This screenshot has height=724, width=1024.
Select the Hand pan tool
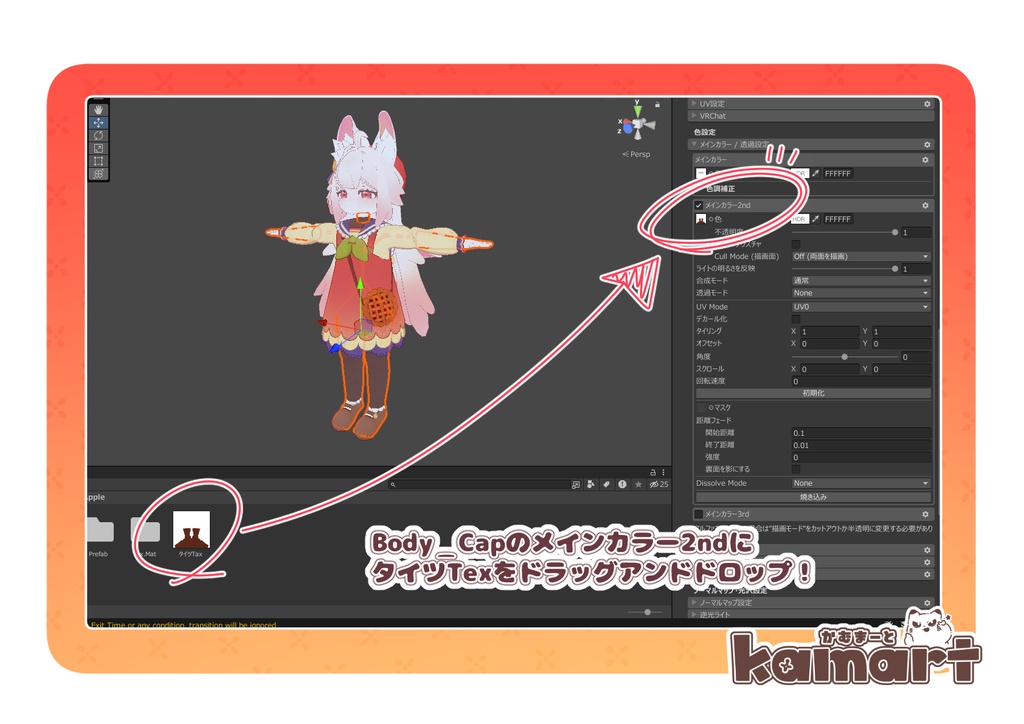pyautogui.click(x=99, y=109)
